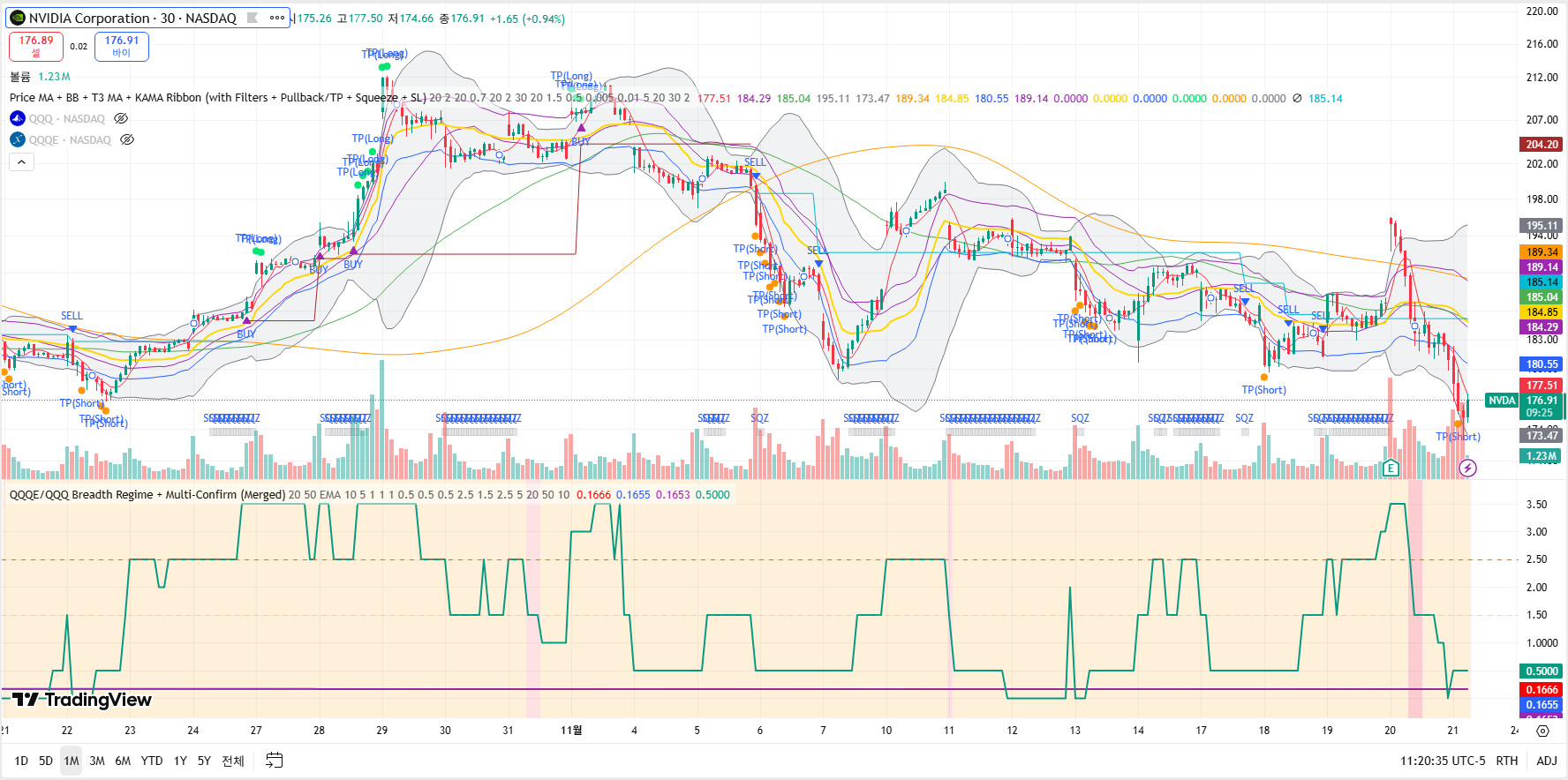
Task: Toggle ADJ dividend adjustment
Action: click(1547, 761)
